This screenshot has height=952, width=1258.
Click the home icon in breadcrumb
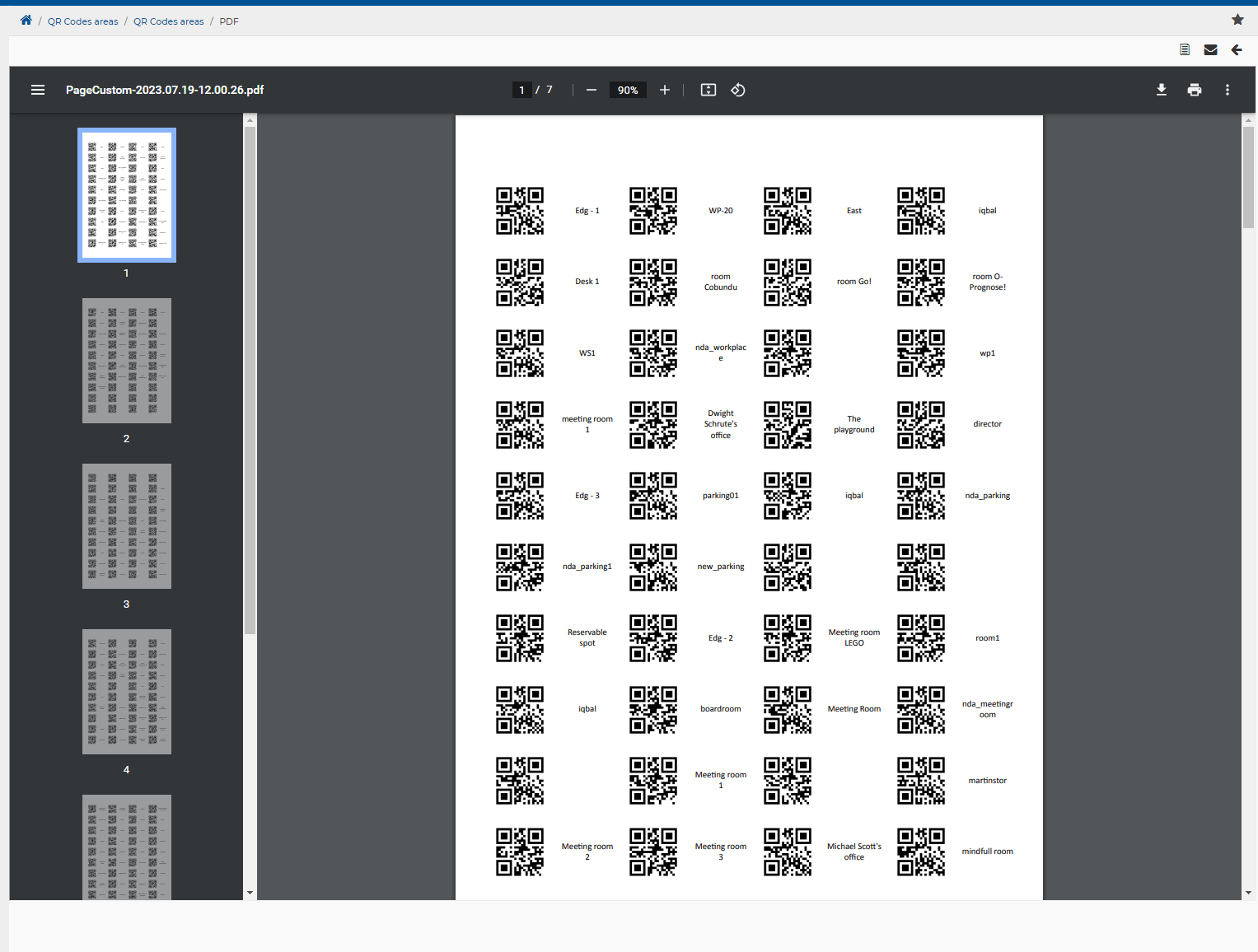coord(26,21)
